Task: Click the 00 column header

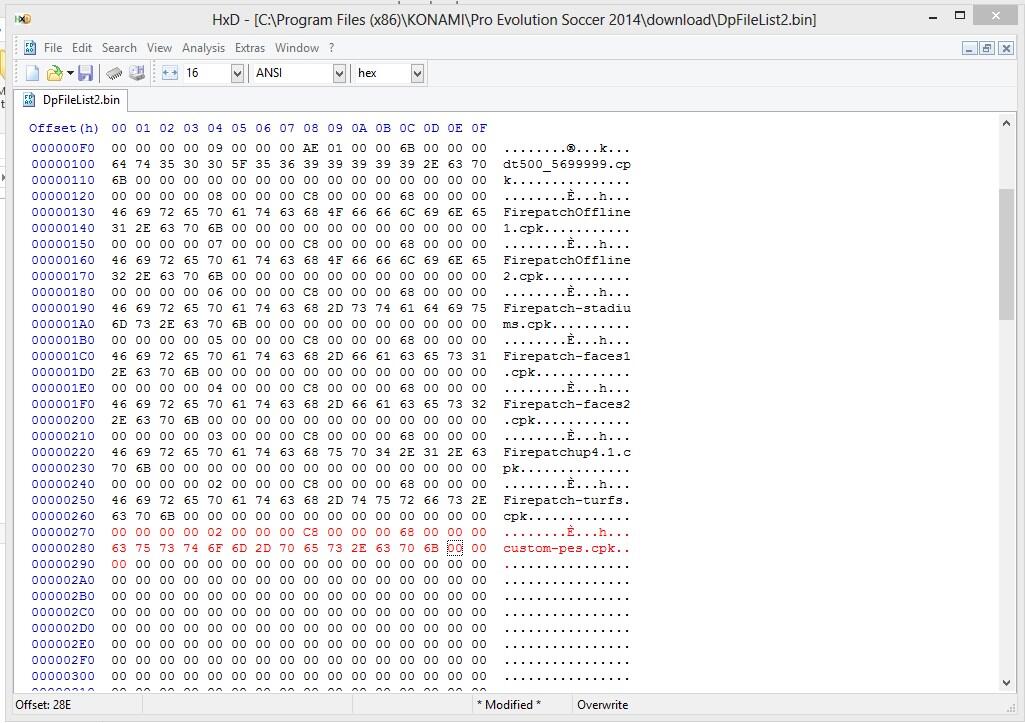Action: click(119, 128)
